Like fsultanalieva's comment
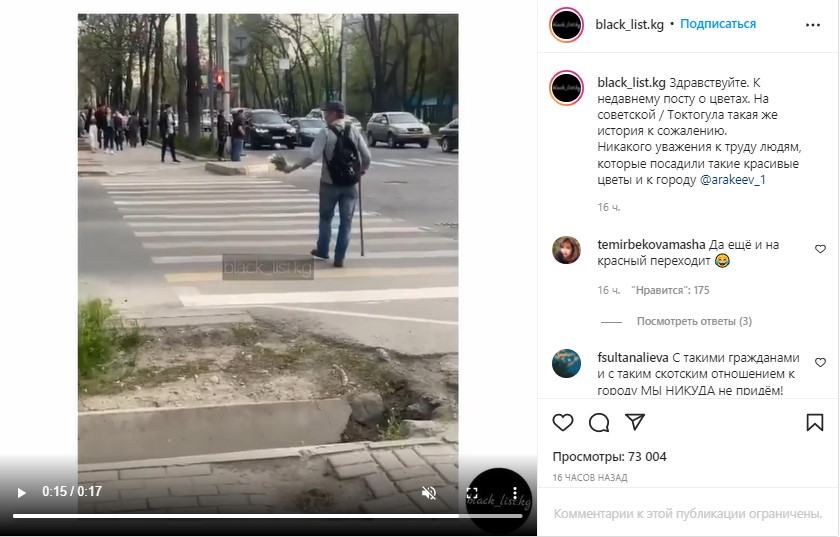 [820, 362]
